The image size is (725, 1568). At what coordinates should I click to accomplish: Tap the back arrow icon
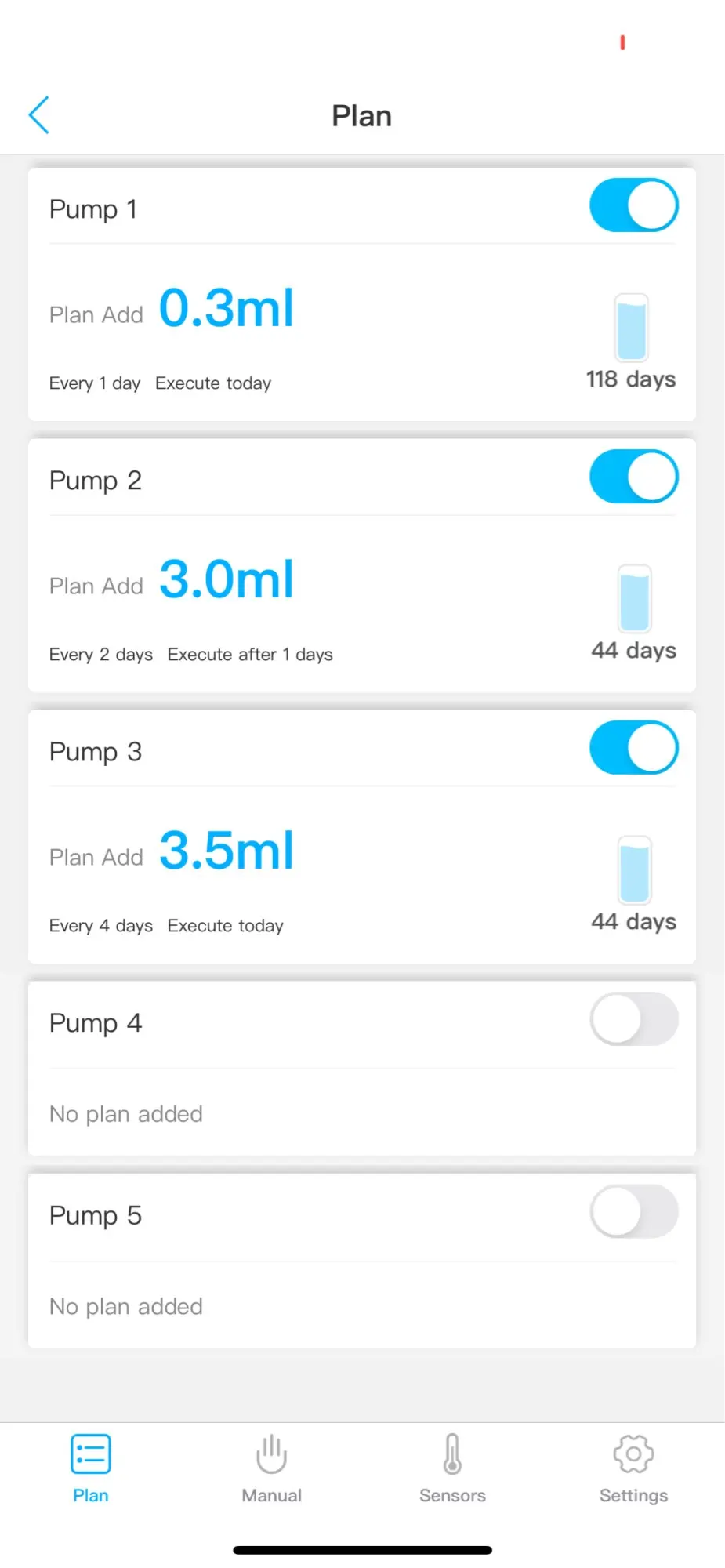click(x=39, y=115)
